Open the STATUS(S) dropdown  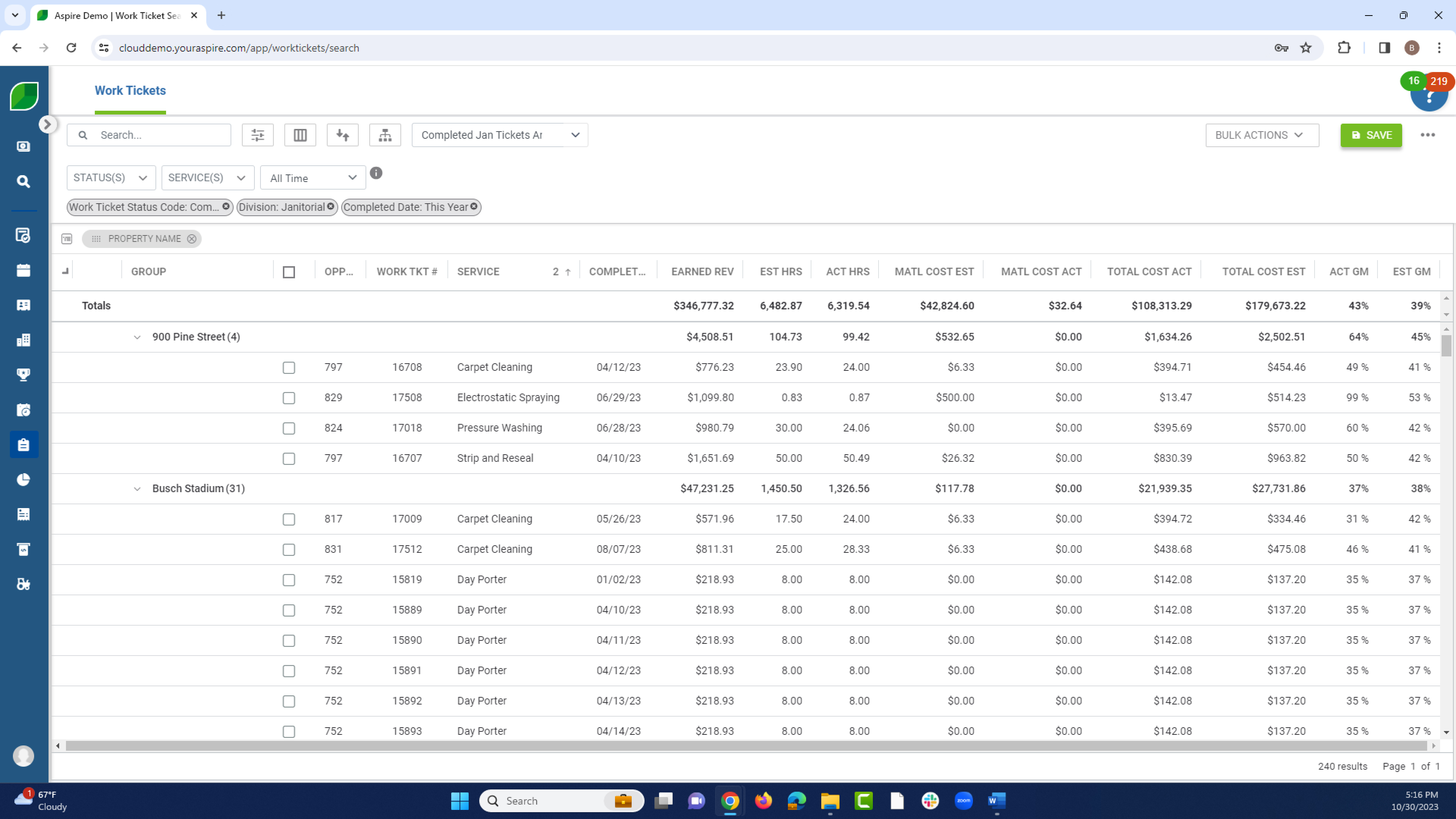coord(111,177)
